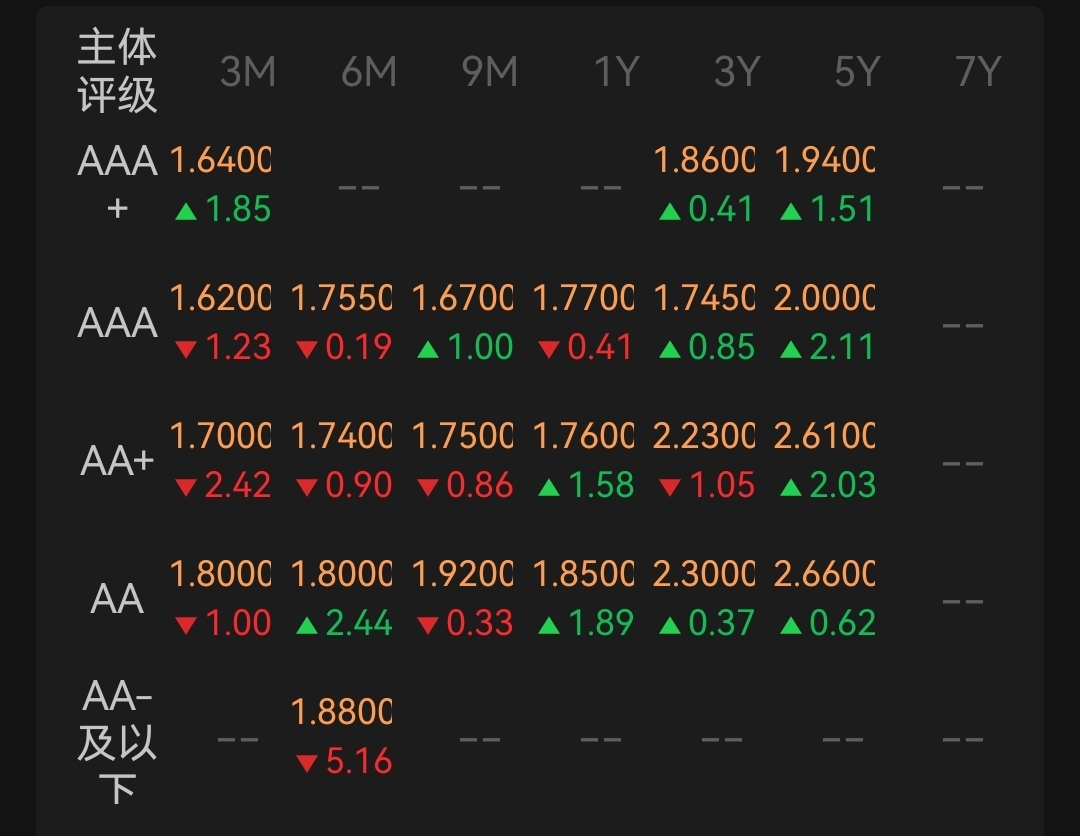1080x836 pixels.
Task: Click AA-及以下 6M yield 1.8800
Action: pyautogui.click(x=341, y=712)
